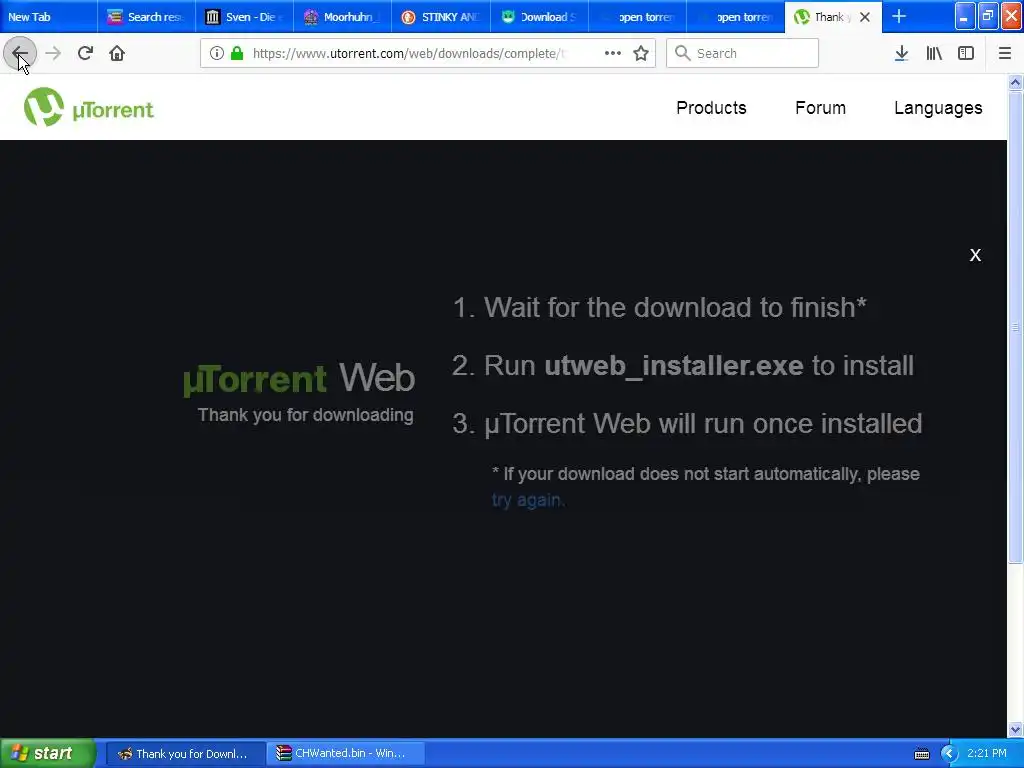Click the keyboard tray icon

click(921, 754)
